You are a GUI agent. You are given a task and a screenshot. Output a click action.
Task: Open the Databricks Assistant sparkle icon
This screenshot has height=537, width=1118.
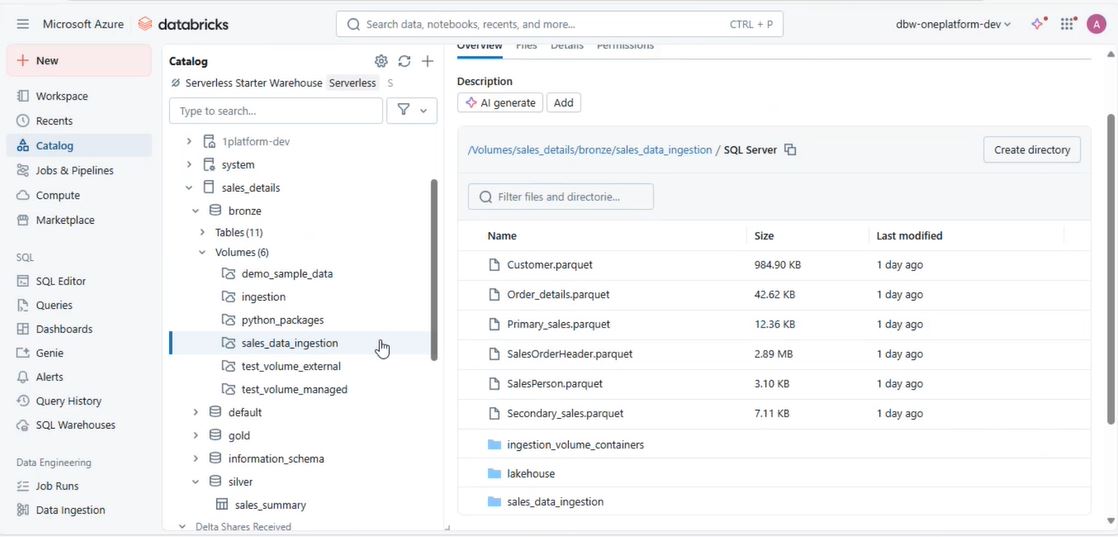click(x=1039, y=24)
